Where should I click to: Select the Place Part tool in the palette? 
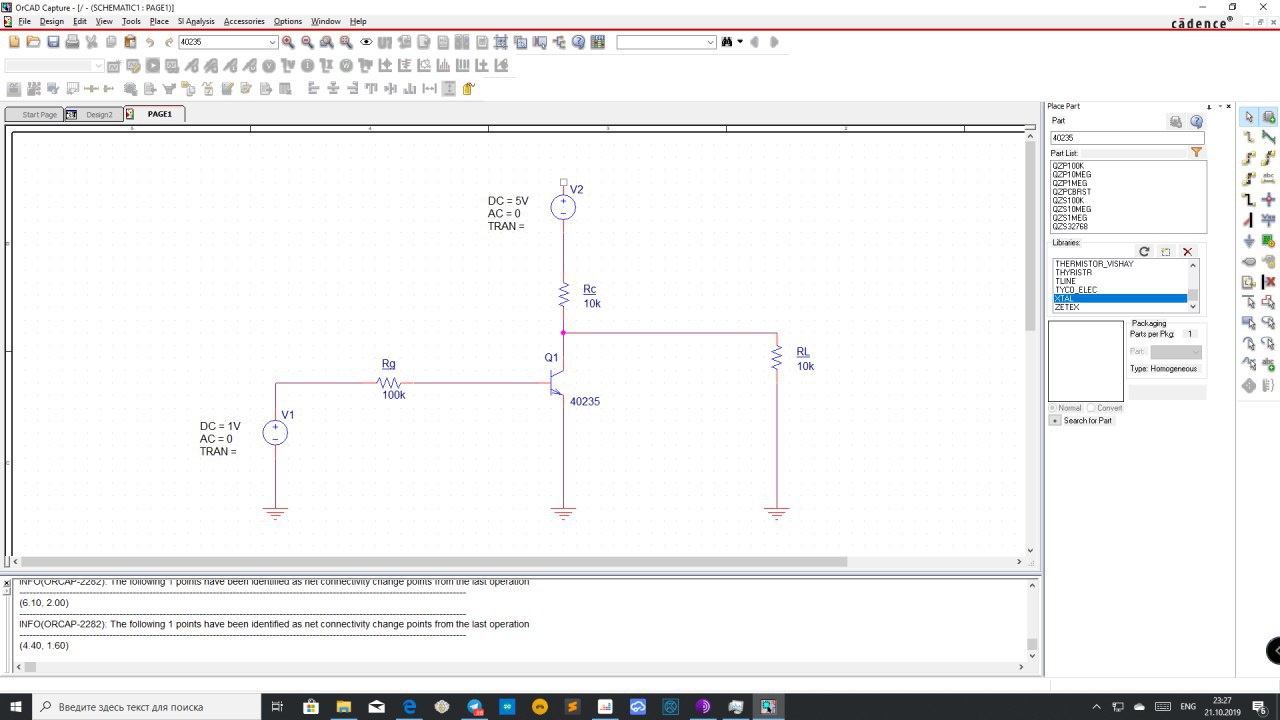(1268, 118)
